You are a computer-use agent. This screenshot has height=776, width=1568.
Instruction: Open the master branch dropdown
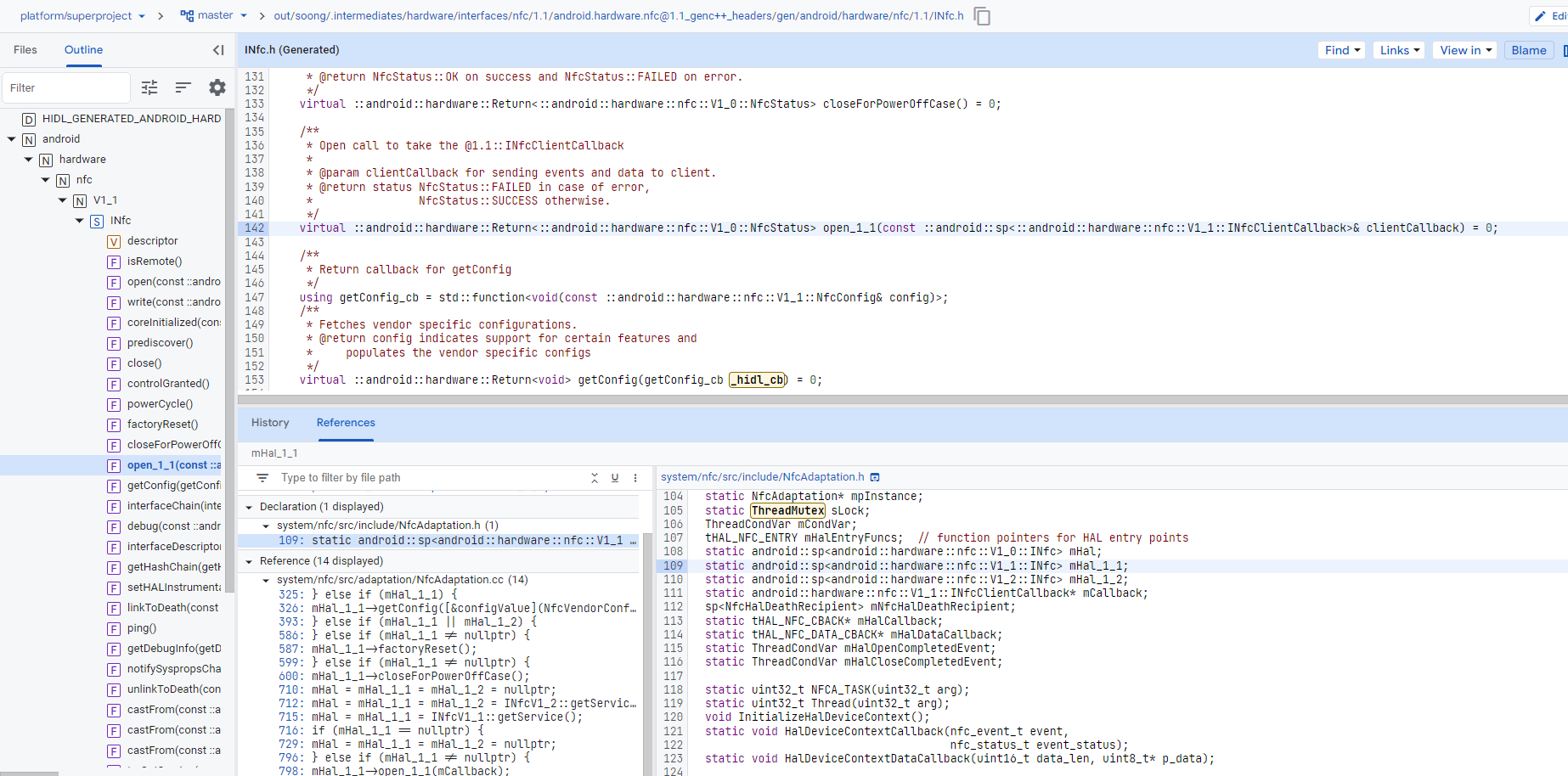click(x=214, y=15)
